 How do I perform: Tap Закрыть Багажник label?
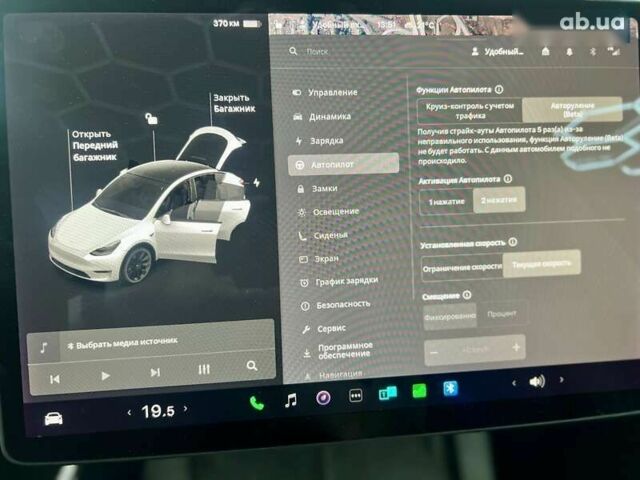click(x=234, y=103)
